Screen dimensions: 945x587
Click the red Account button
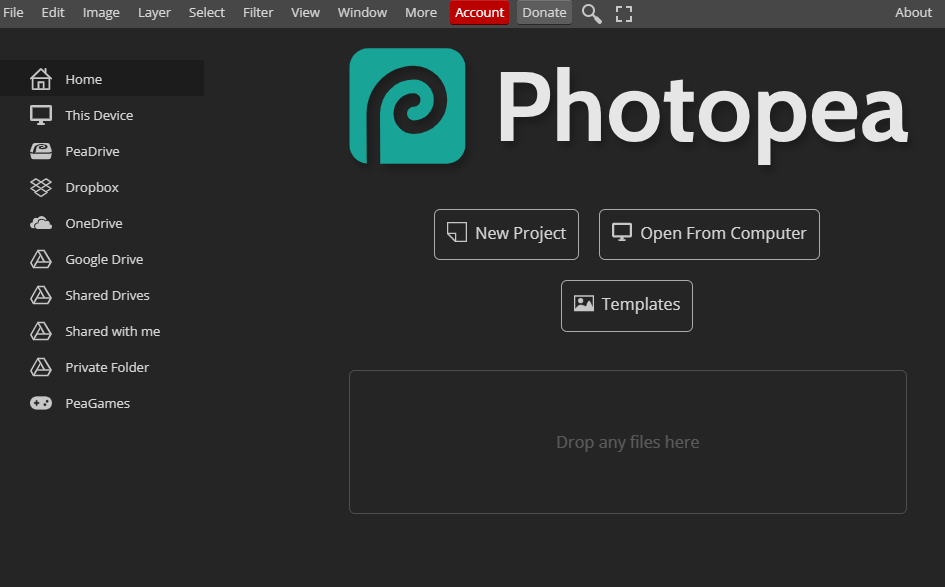point(480,13)
